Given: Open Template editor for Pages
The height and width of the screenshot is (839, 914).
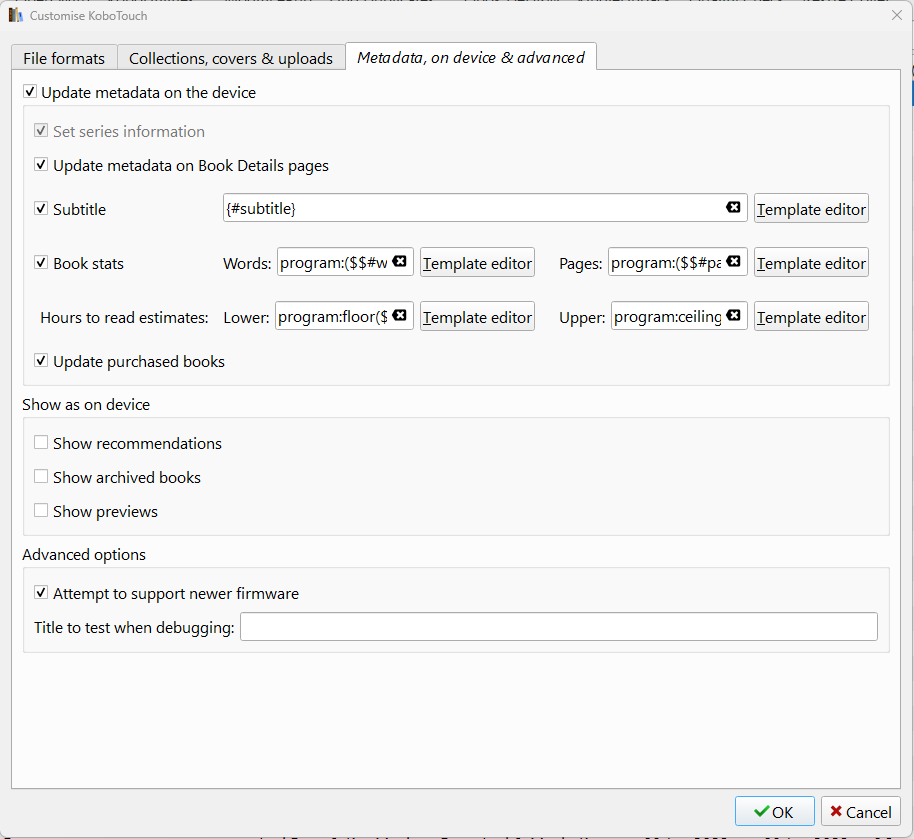Looking at the screenshot, I should [811, 263].
